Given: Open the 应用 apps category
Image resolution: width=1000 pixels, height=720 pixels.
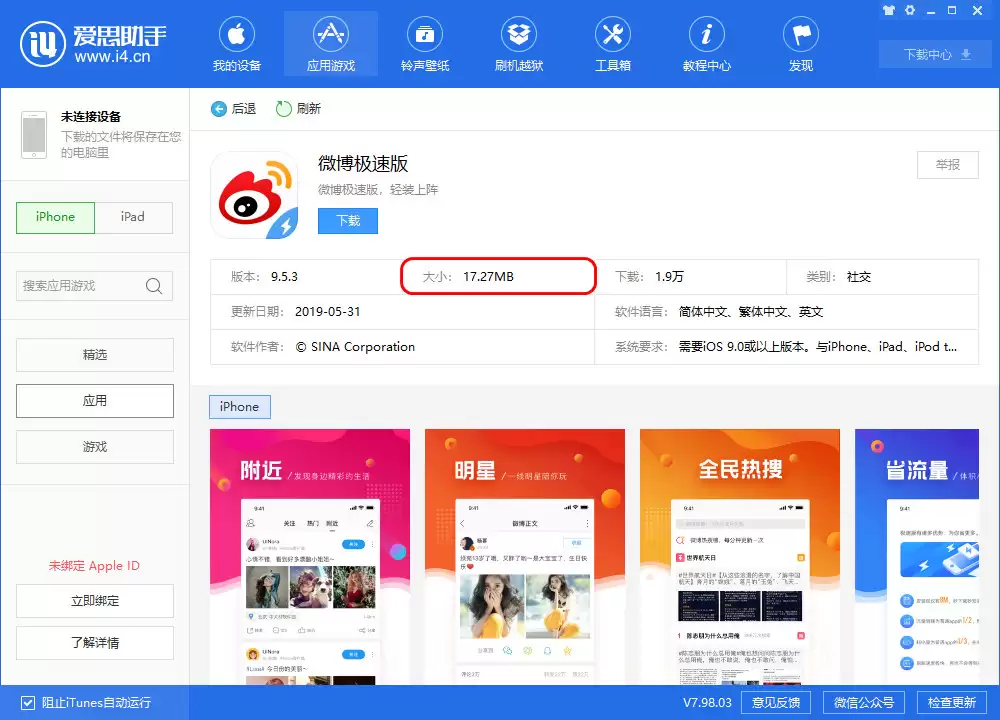Looking at the screenshot, I should click(x=94, y=400).
